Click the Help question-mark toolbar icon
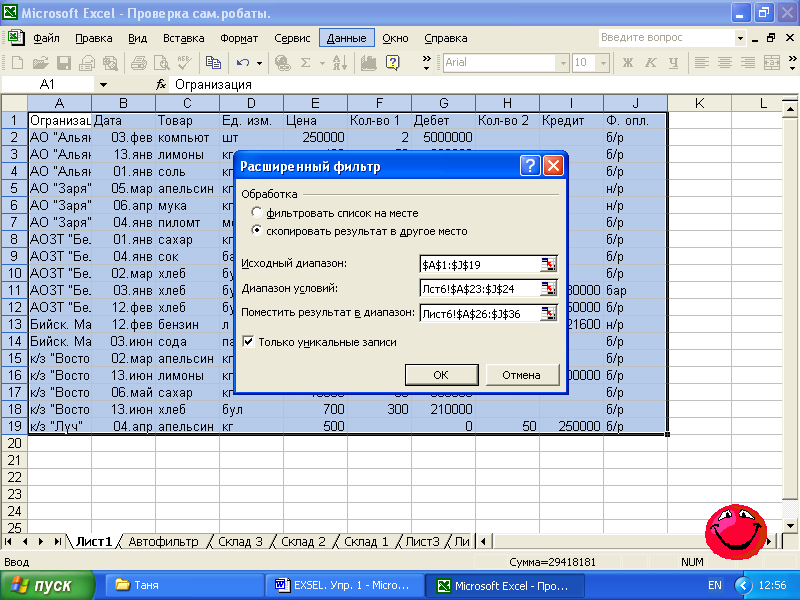This screenshot has height=600, width=800. (x=392, y=62)
